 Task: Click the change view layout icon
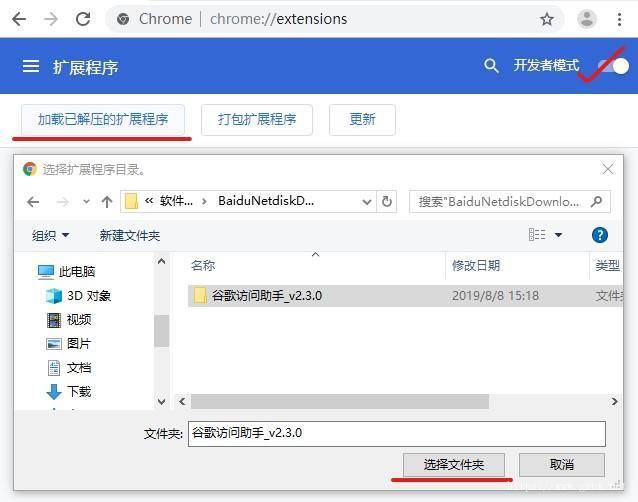537,235
